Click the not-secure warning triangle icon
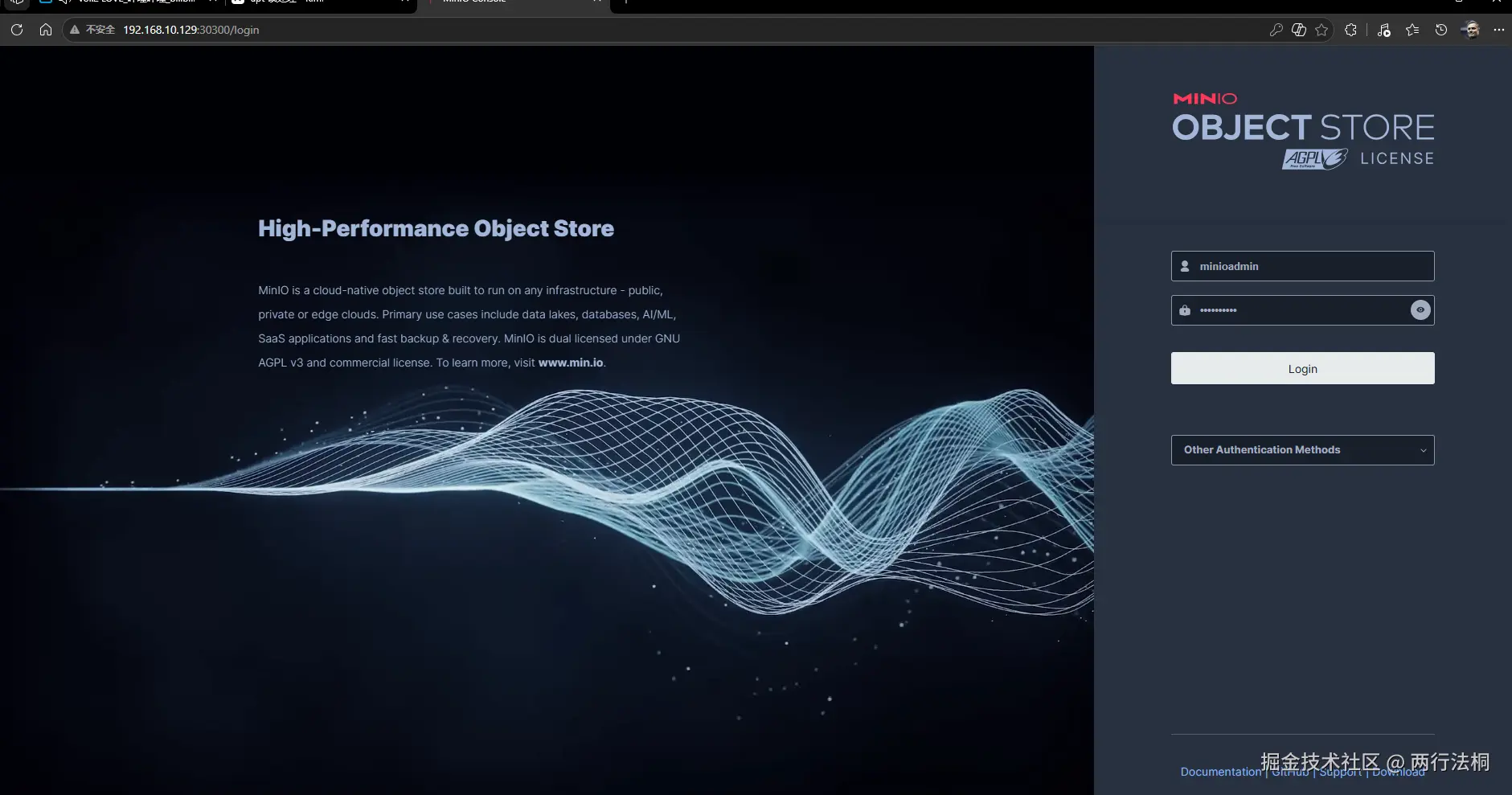Viewport: 1512px width, 795px height. coord(75,30)
